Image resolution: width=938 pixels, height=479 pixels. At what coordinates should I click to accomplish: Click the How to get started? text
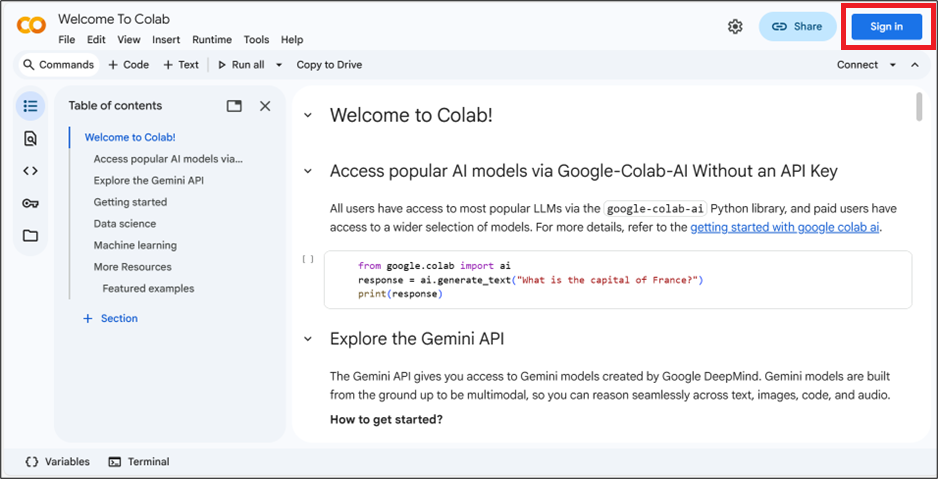point(386,419)
